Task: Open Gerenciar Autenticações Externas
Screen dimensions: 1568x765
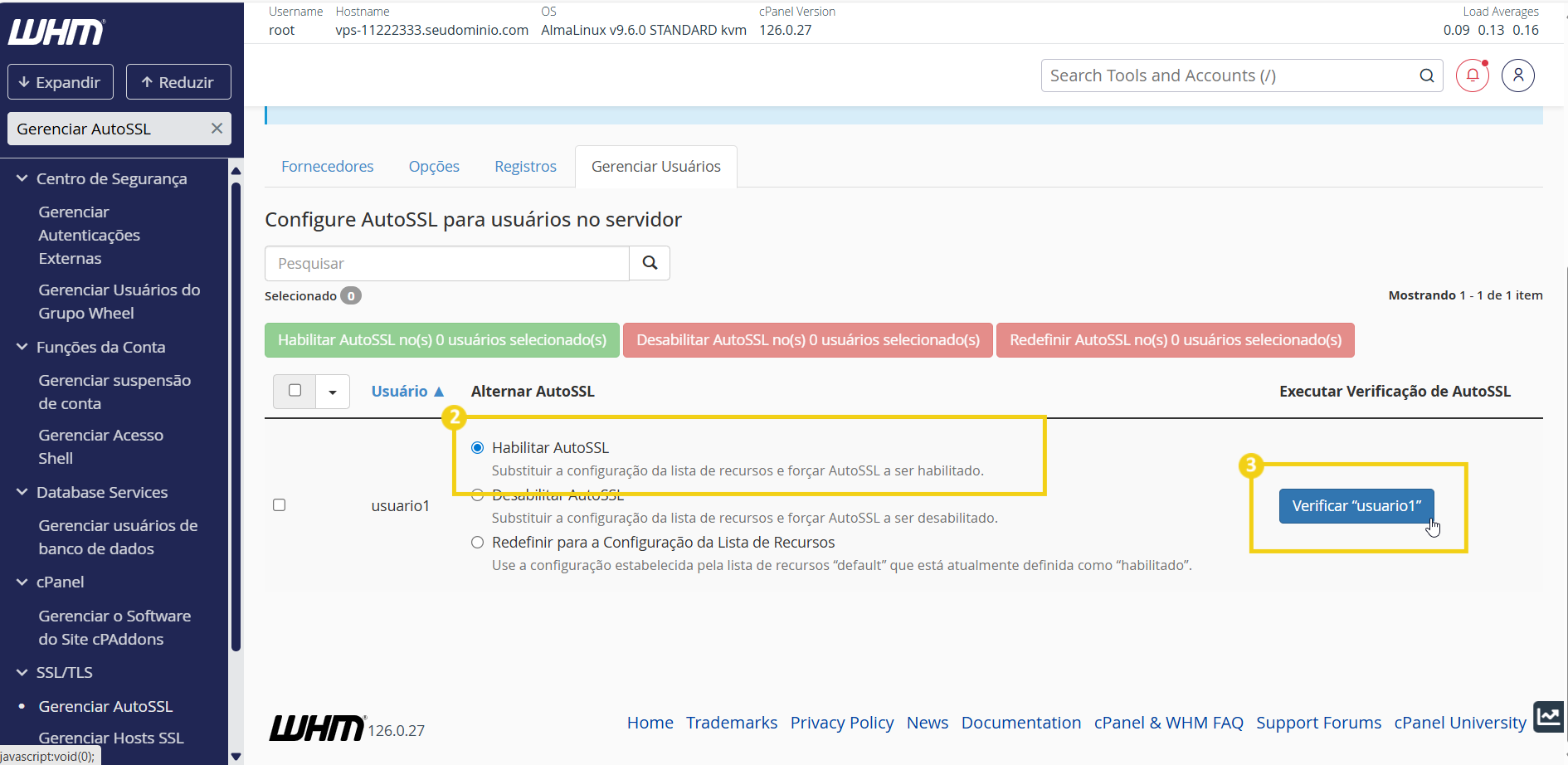Action: (89, 235)
